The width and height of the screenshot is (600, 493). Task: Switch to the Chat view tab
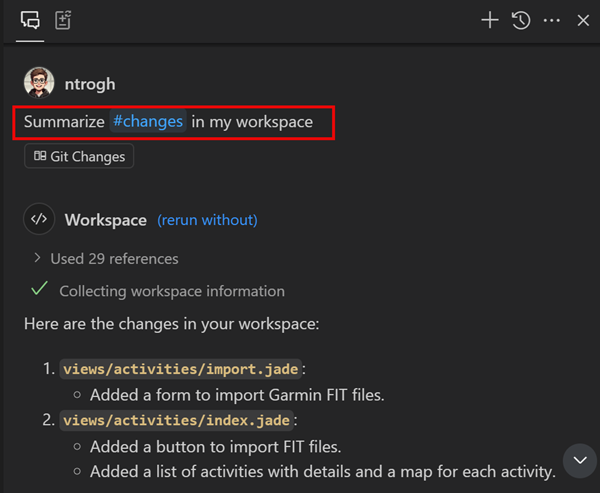[x=30, y=20]
